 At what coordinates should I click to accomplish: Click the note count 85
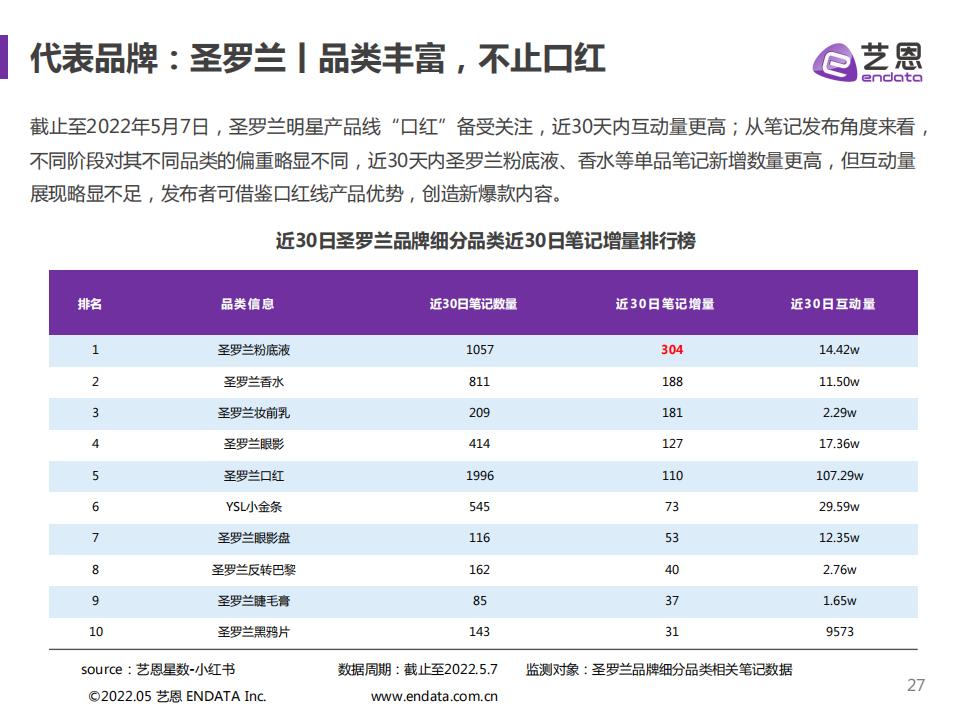pyautogui.click(x=479, y=601)
